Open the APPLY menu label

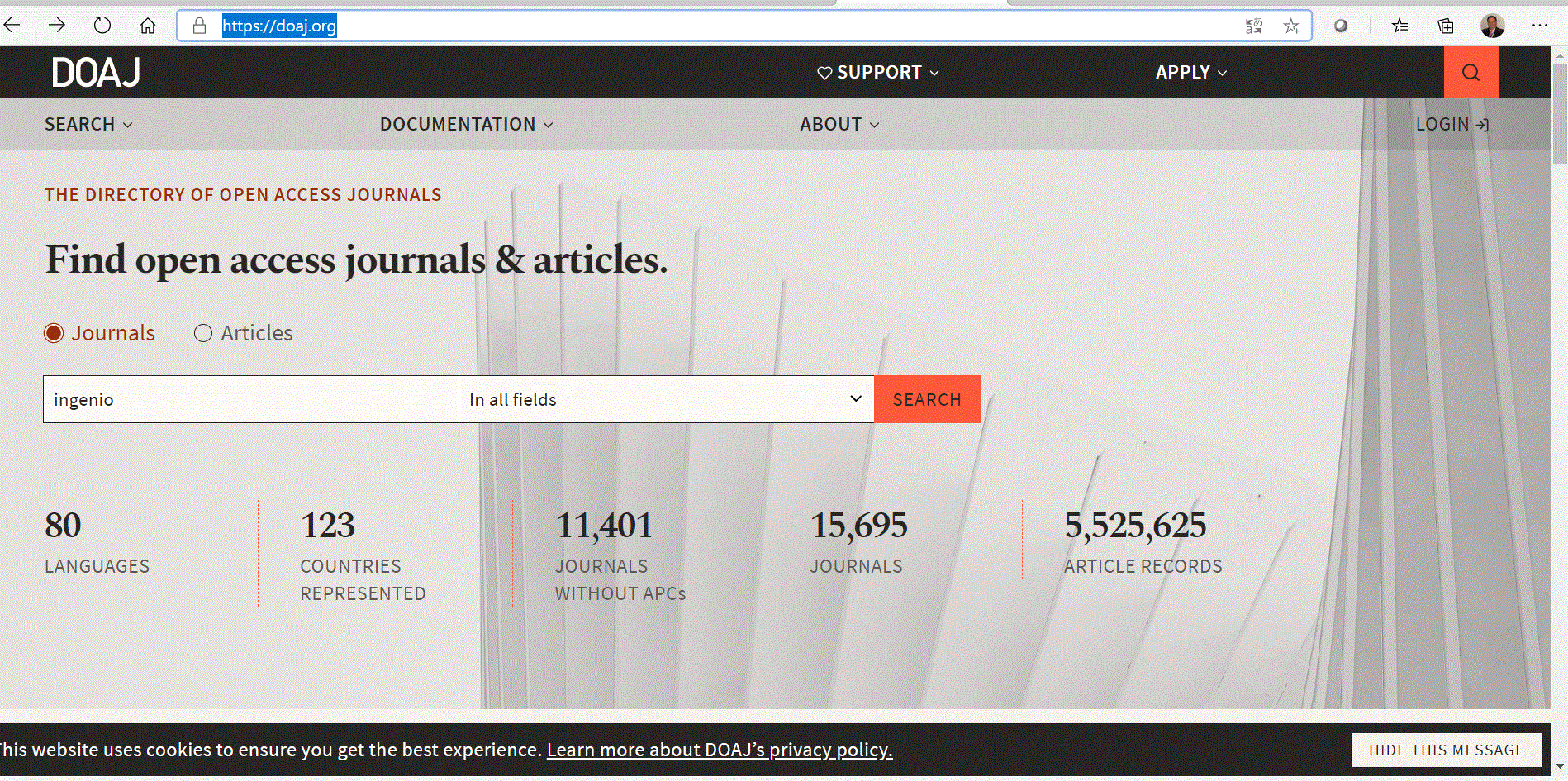(x=1182, y=73)
